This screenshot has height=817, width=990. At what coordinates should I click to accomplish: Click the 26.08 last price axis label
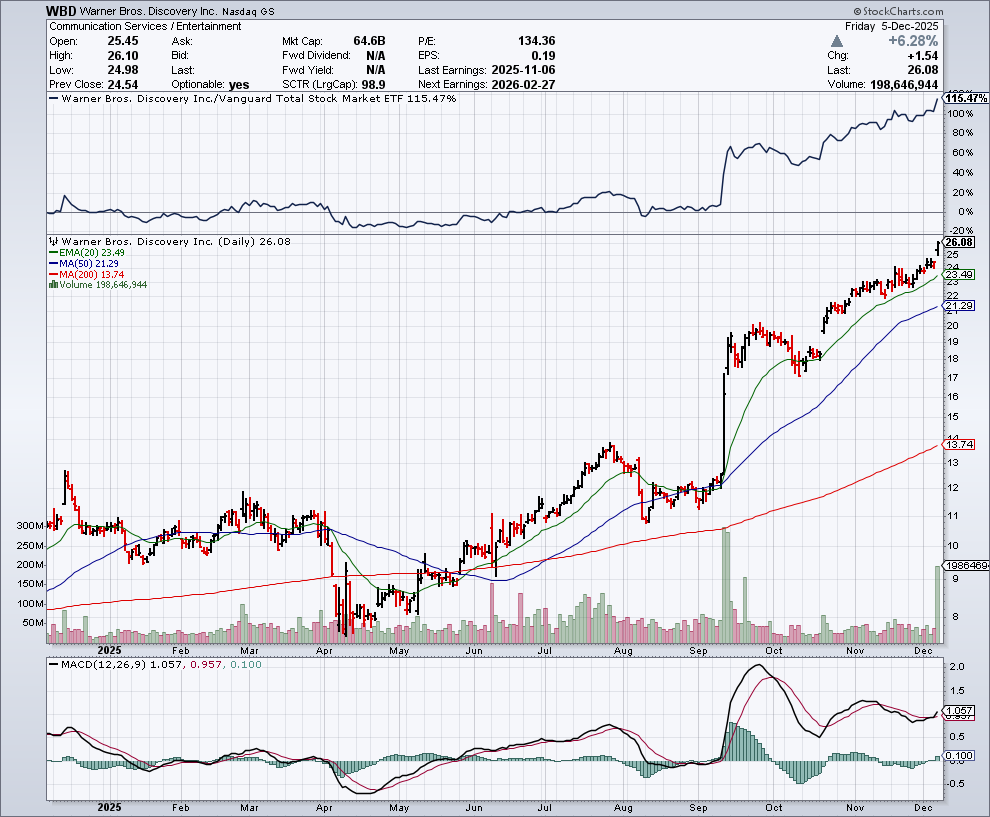(x=957, y=242)
